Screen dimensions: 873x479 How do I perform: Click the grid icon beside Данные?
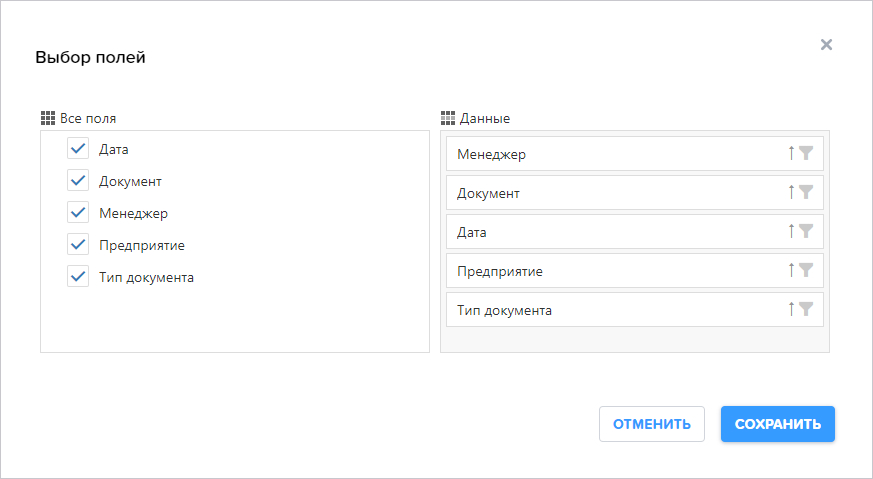pyautogui.click(x=448, y=118)
